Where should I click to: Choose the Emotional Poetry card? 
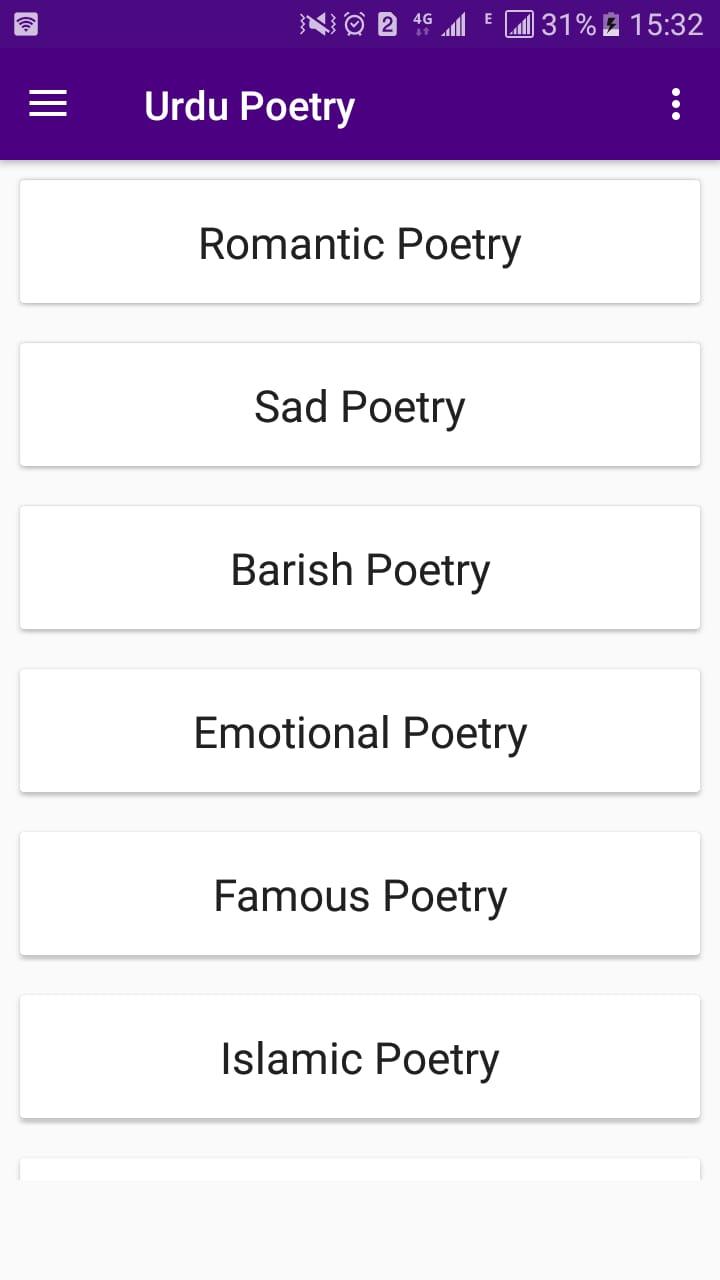(360, 731)
